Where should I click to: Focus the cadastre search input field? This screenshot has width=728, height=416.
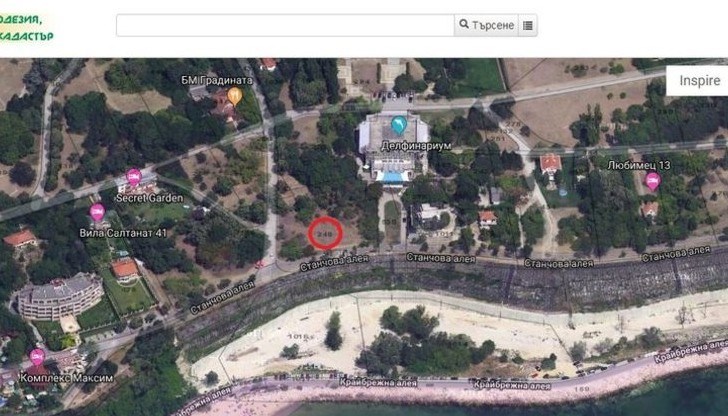click(x=285, y=25)
